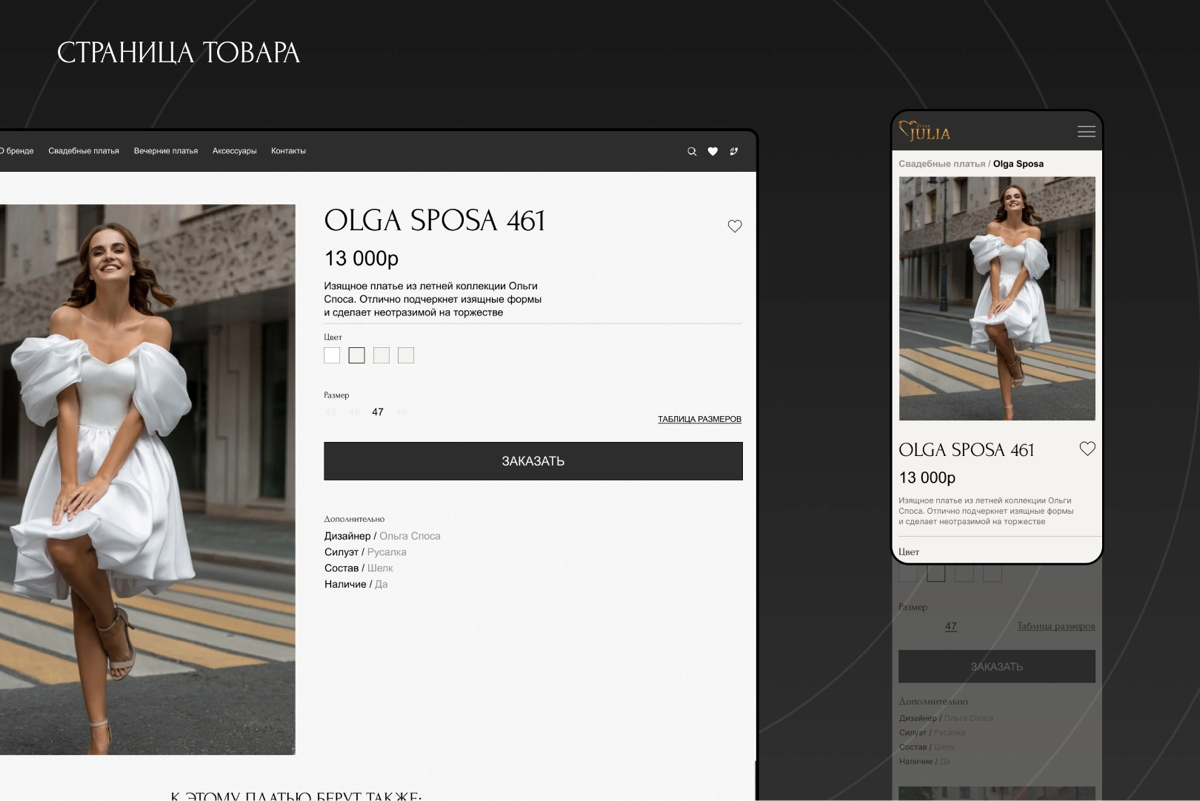Tap wishlist heart beside mobile product title

tap(1087, 449)
